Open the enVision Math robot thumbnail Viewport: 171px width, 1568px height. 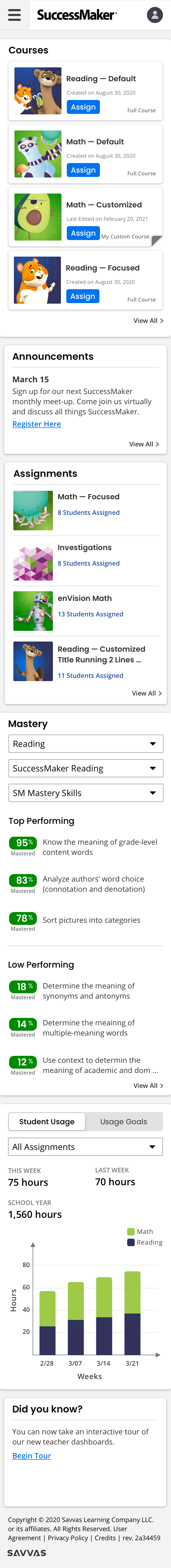point(33,611)
